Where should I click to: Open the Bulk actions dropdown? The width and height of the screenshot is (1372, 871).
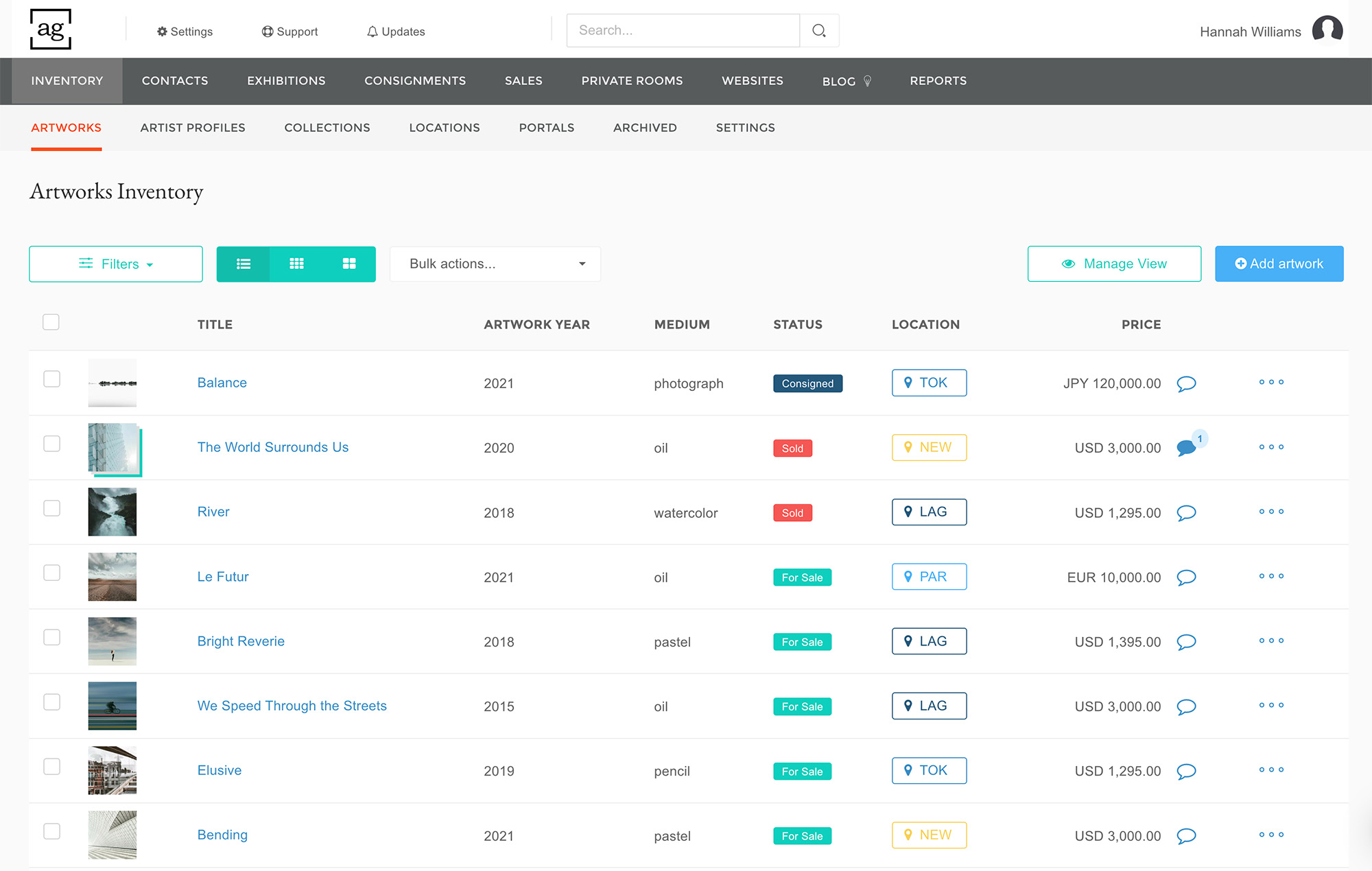point(495,264)
